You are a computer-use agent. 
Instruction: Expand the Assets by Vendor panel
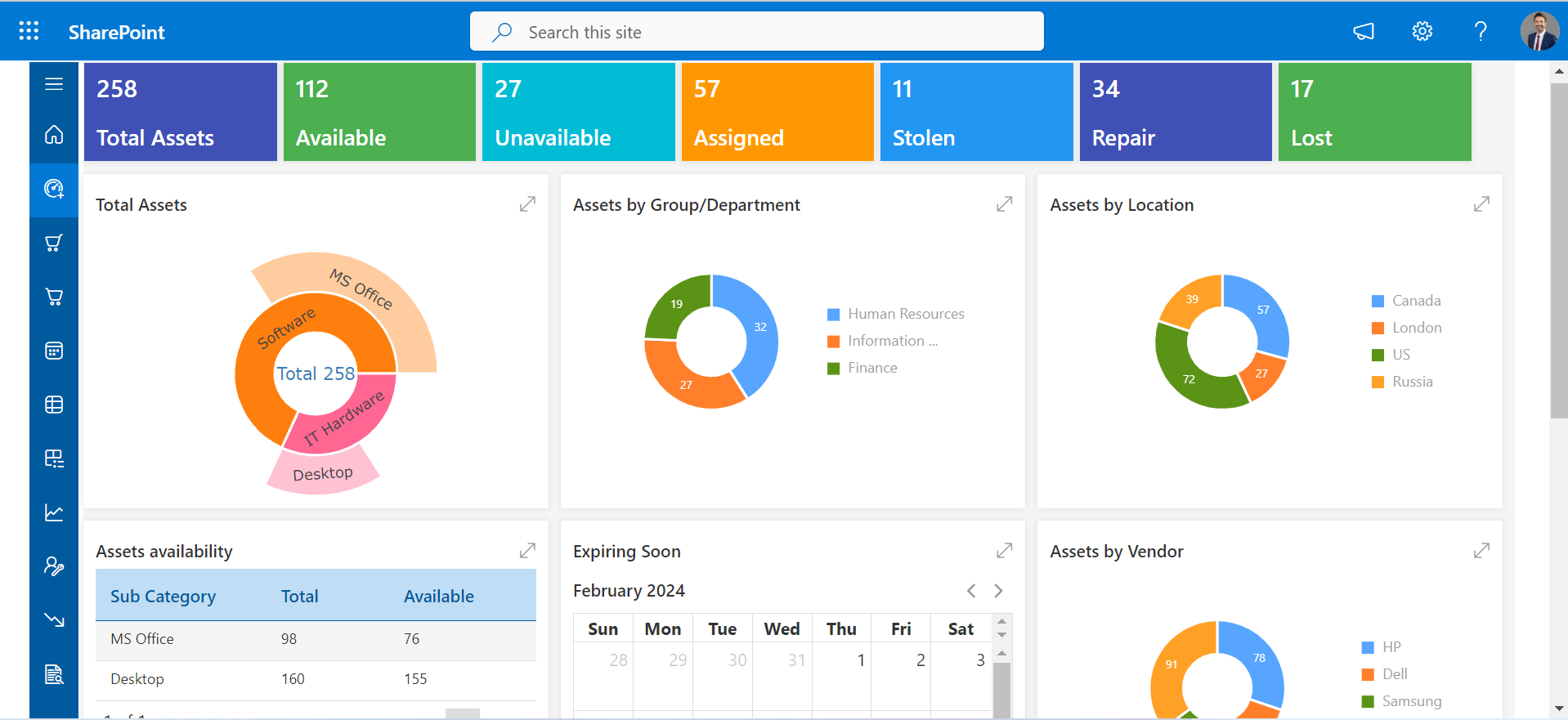coord(1481,550)
